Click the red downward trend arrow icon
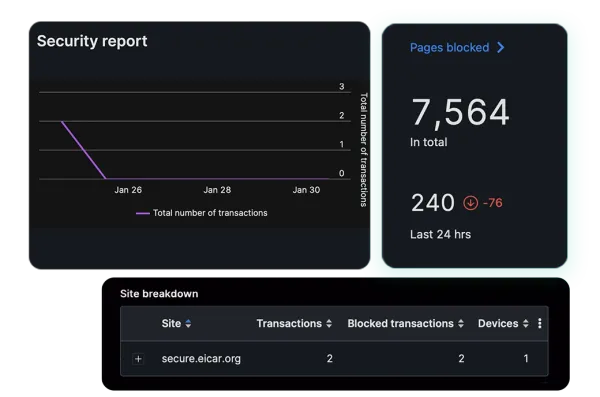Image resolution: width=600 pixels, height=397 pixels. point(470,203)
